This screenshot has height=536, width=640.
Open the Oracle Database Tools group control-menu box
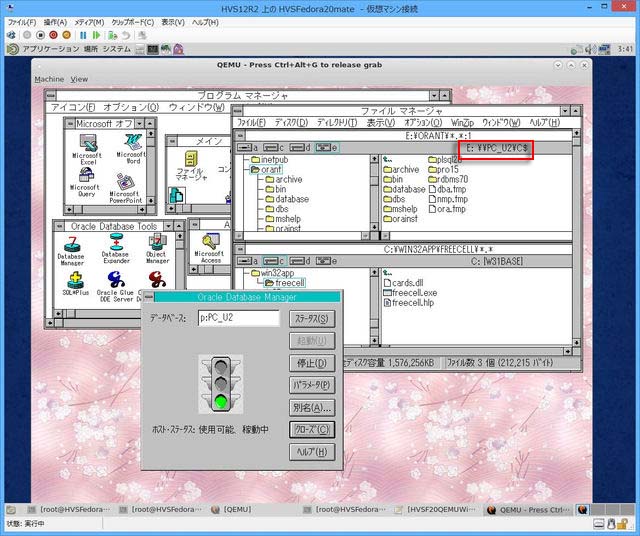point(60,226)
